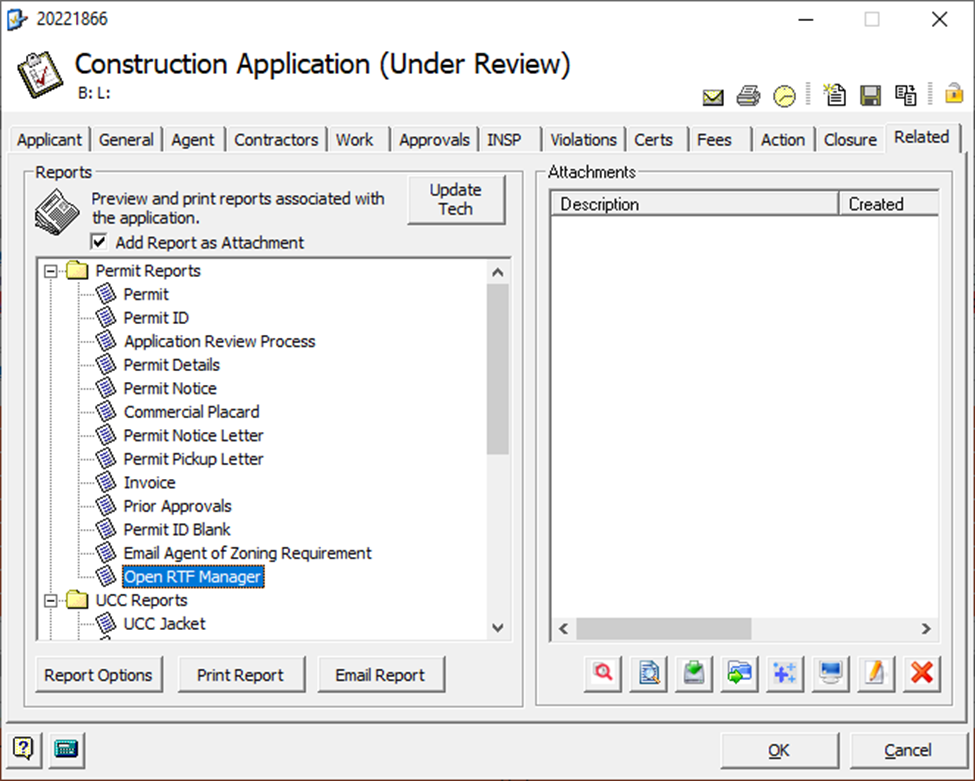Click the attachments scroll left arrow
975x781 pixels.
point(563,629)
